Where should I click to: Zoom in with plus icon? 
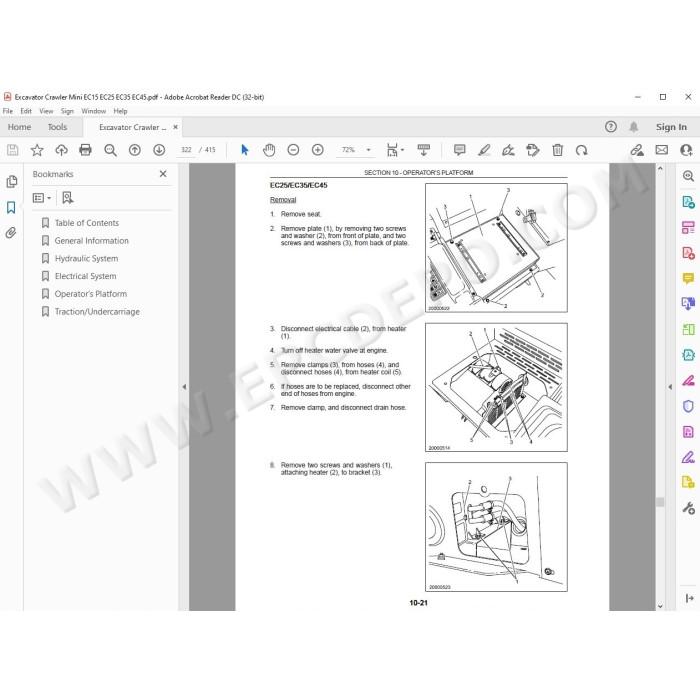pos(317,150)
